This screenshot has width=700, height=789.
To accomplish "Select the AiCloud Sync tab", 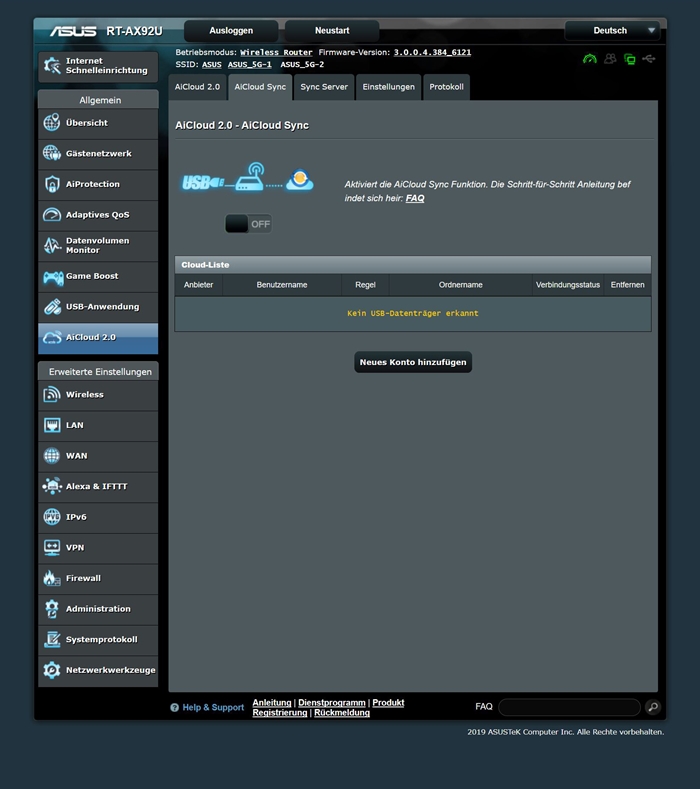I will click(260, 87).
